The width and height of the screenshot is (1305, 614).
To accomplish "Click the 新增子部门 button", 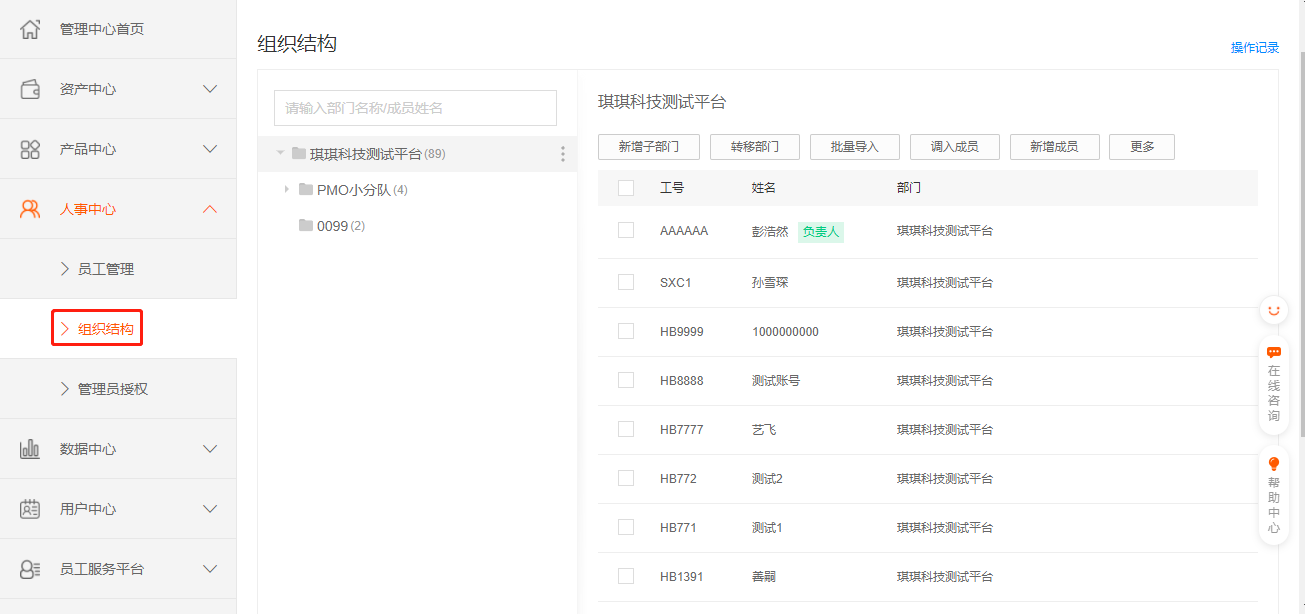I will [648, 147].
